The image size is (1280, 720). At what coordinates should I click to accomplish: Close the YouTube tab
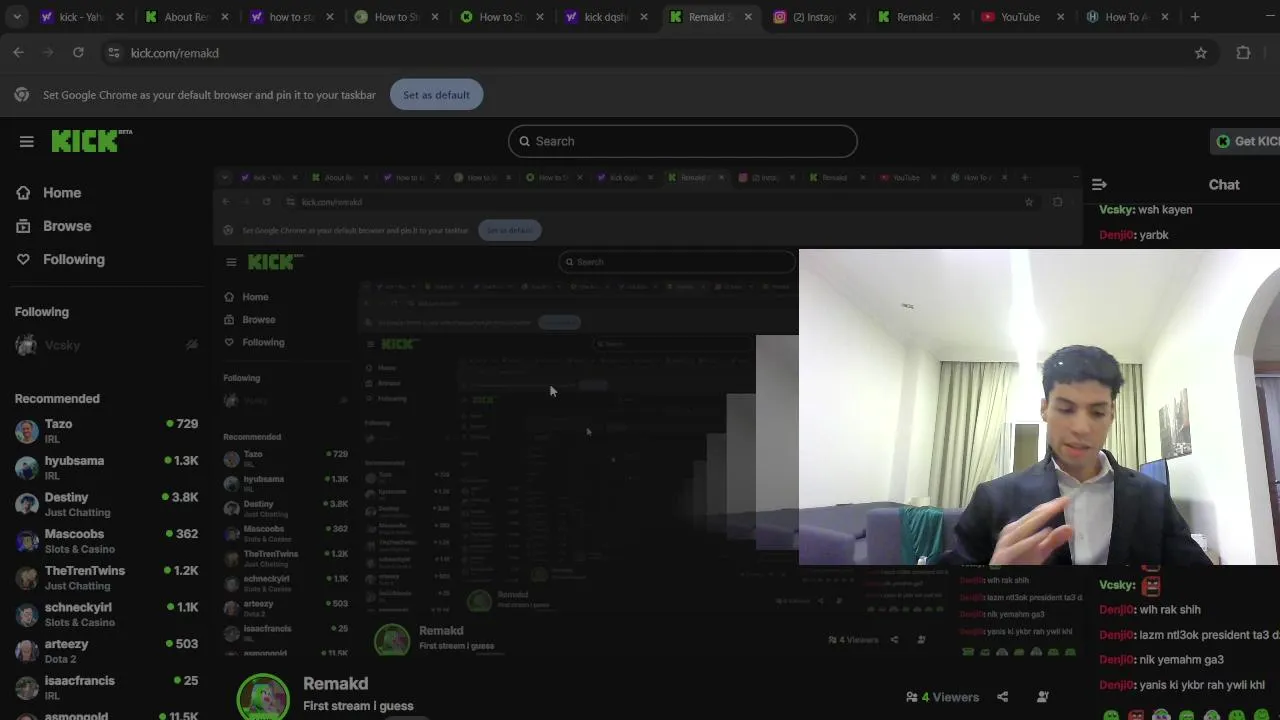click(x=1060, y=17)
